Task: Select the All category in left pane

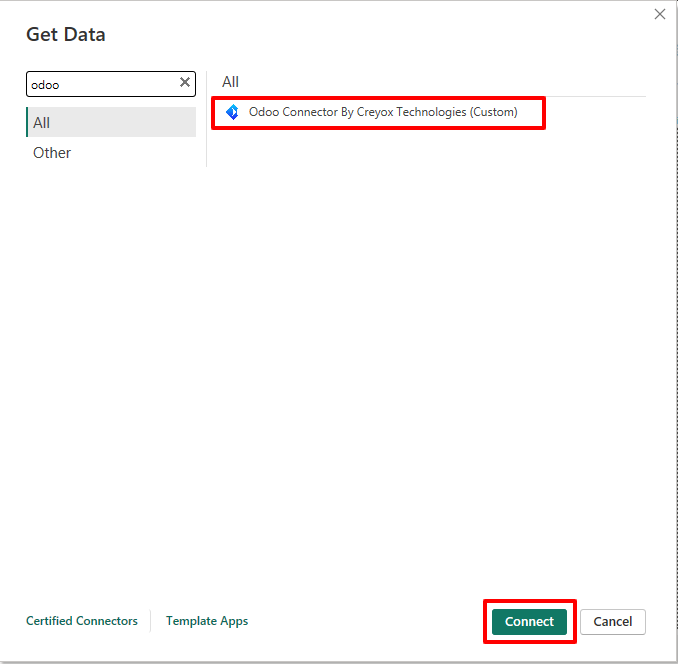Action: coord(111,122)
